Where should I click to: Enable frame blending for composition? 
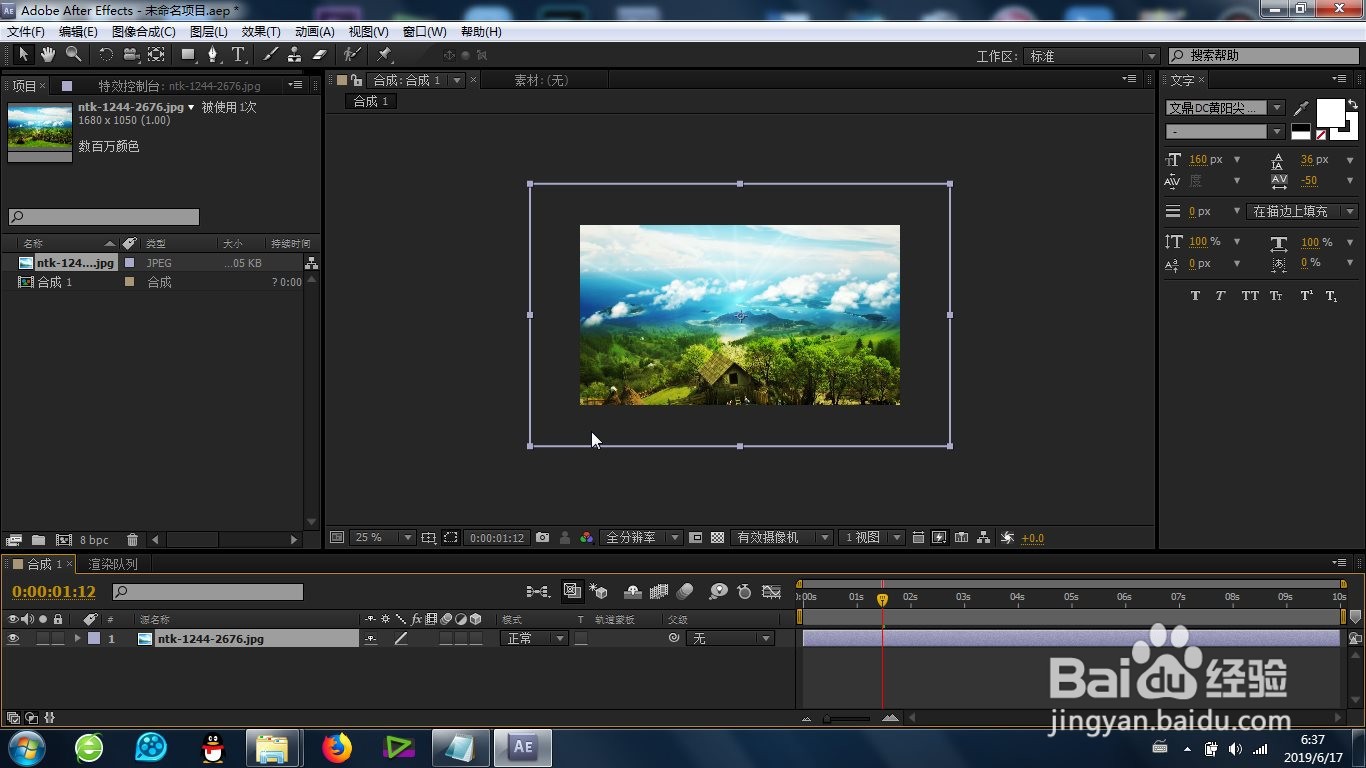pyautogui.click(x=659, y=592)
